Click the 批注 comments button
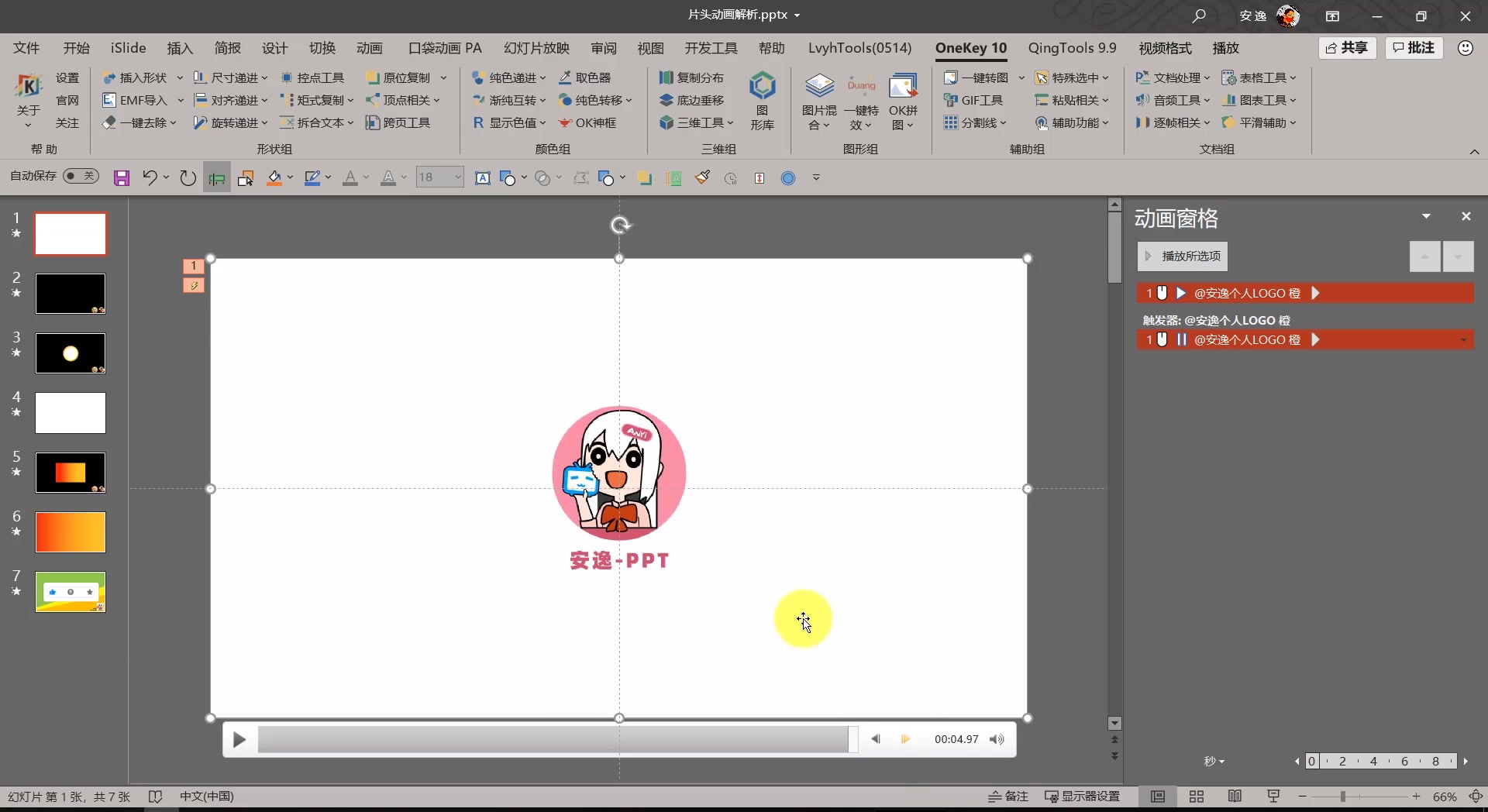This screenshot has height=812, width=1488. click(1414, 48)
